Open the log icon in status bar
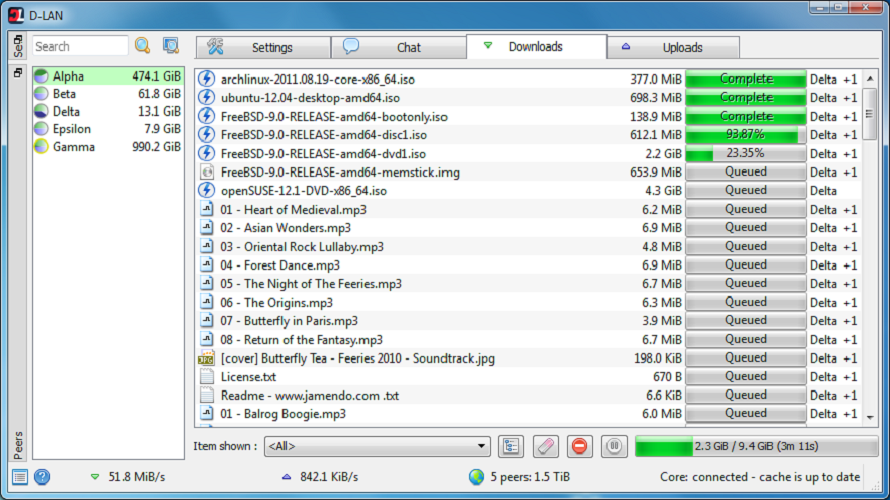890x500 pixels. click(x=19, y=477)
